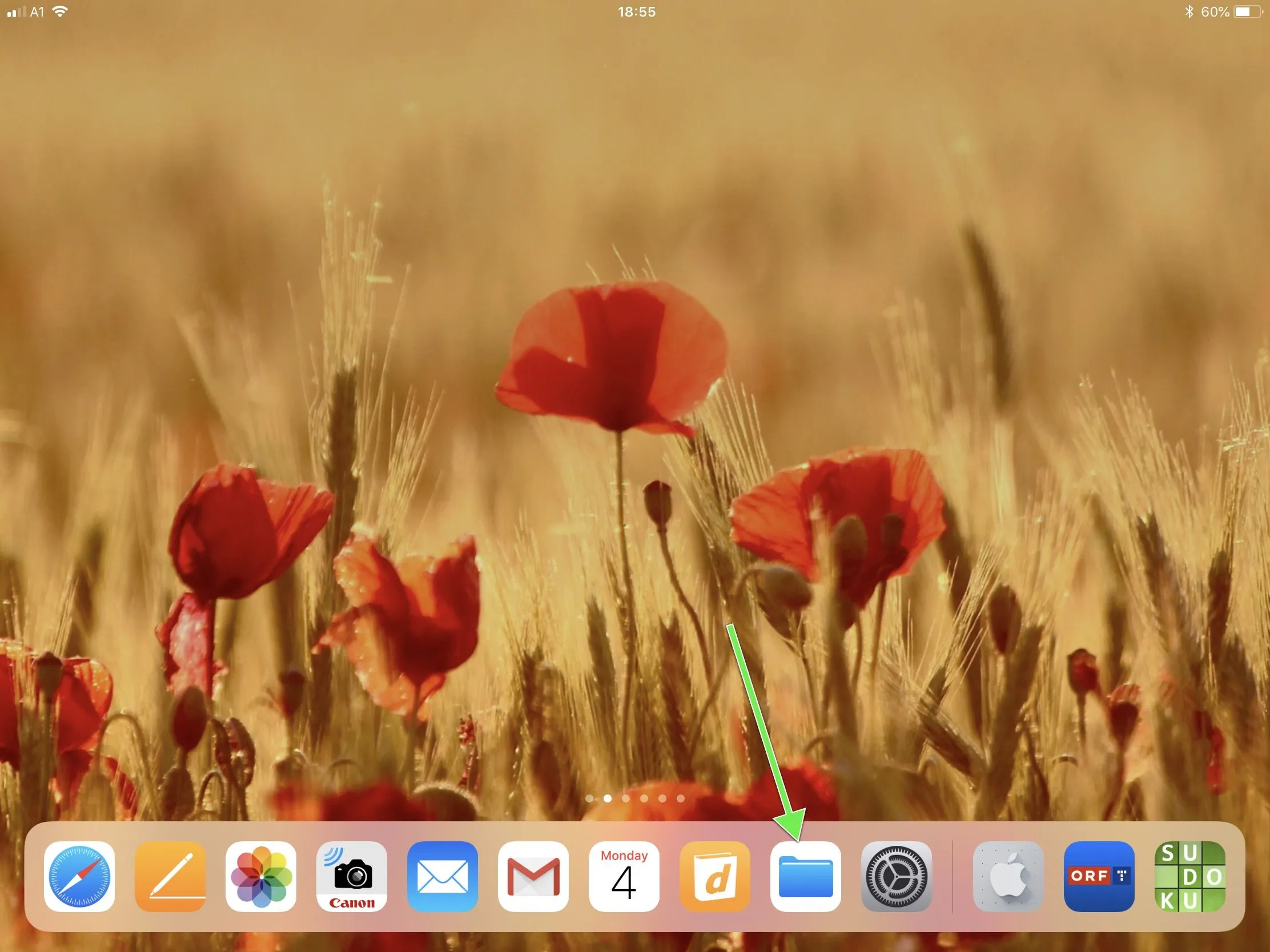Tap the third page indicator dot

tap(626, 798)
